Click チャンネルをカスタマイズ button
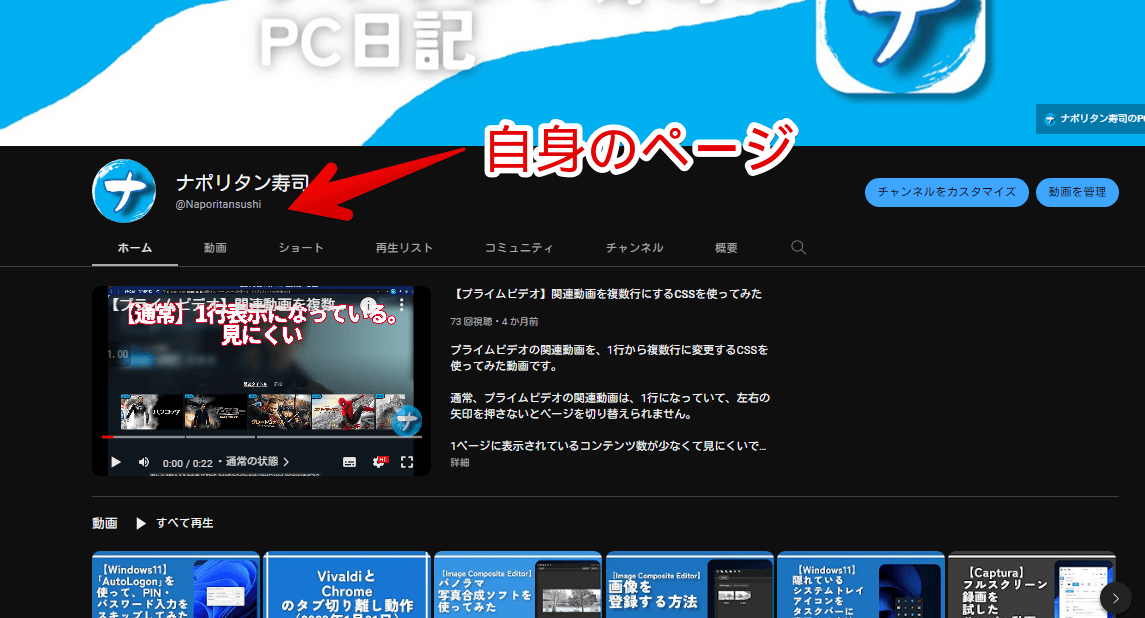 946,192
